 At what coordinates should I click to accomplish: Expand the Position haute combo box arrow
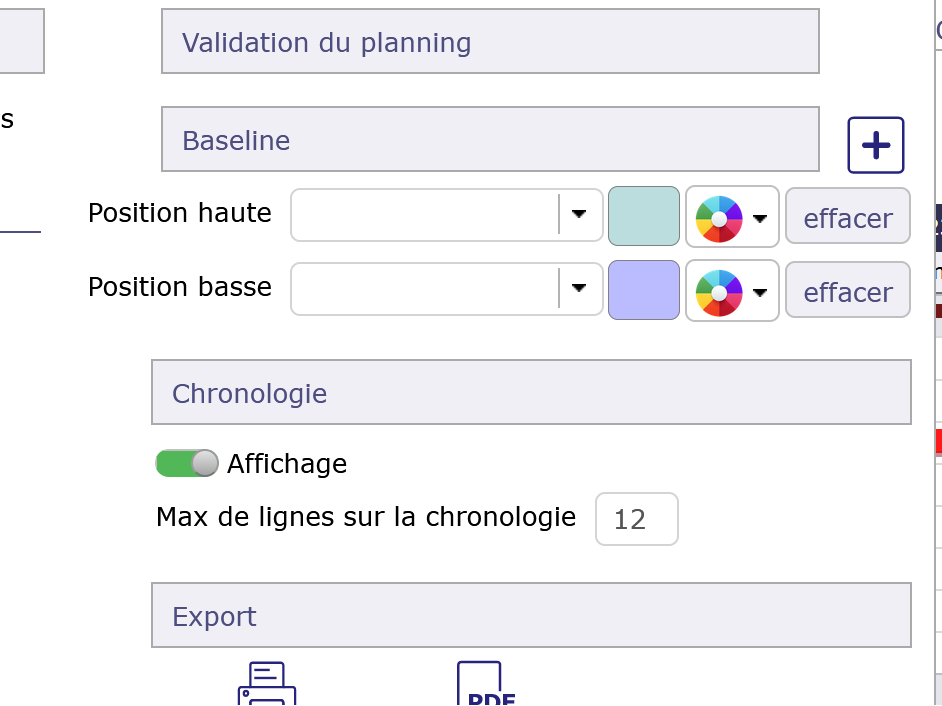[579, 214]
